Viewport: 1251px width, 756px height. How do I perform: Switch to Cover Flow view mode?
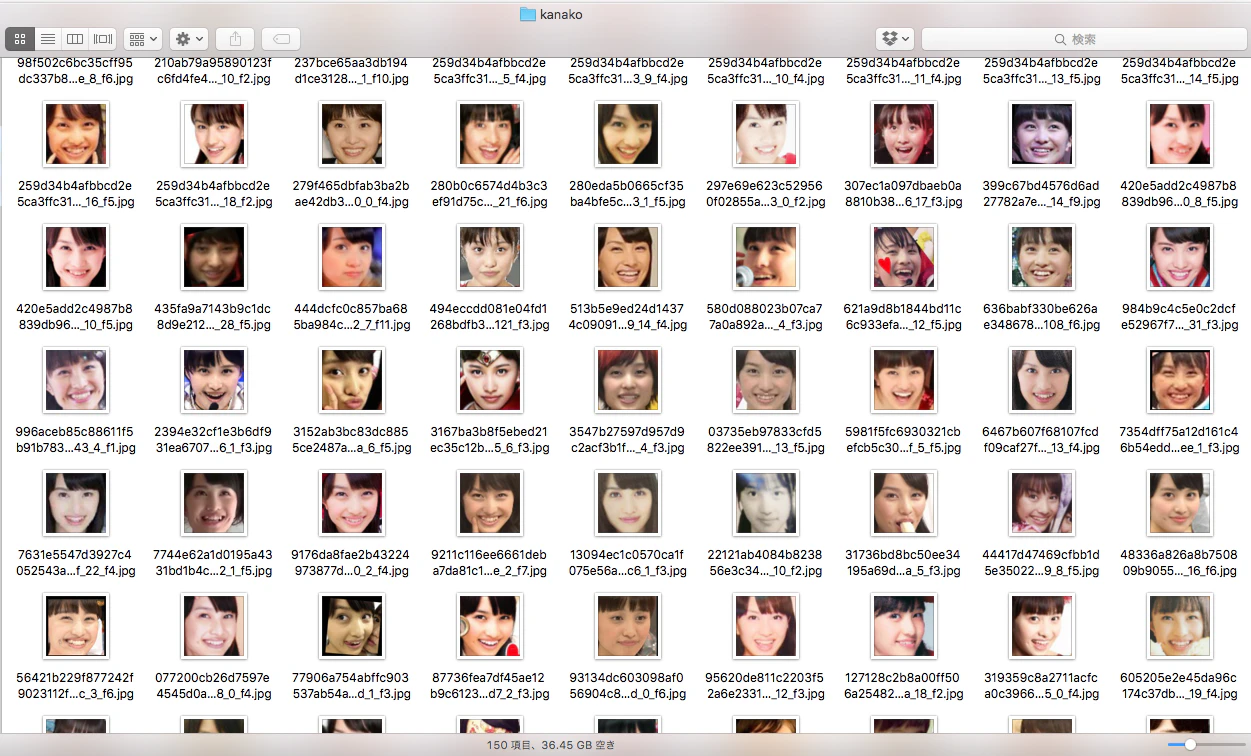tap(102, 39)
